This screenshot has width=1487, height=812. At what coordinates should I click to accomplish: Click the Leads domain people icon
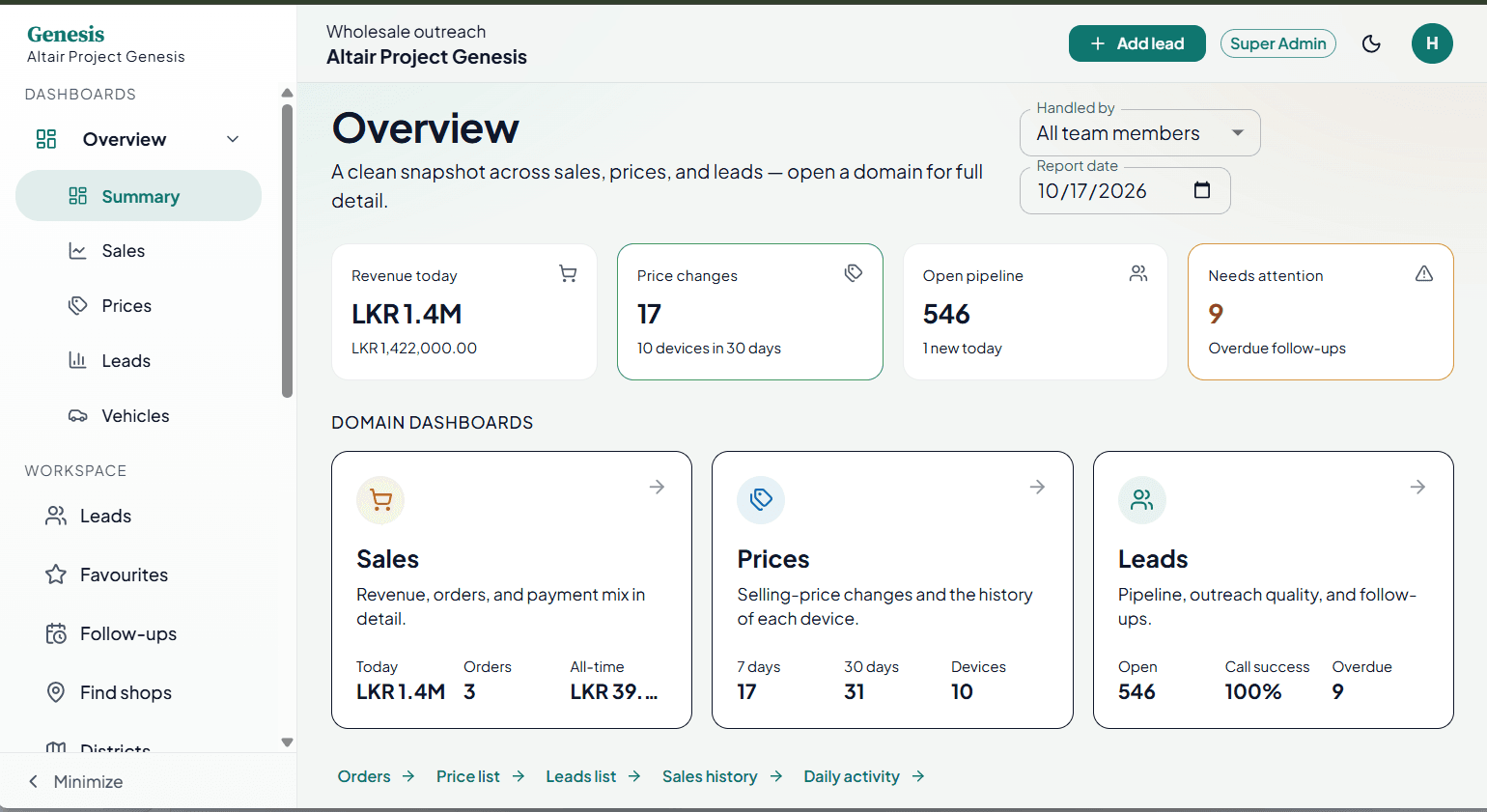pyautogui.click(x=1142, y=500)
